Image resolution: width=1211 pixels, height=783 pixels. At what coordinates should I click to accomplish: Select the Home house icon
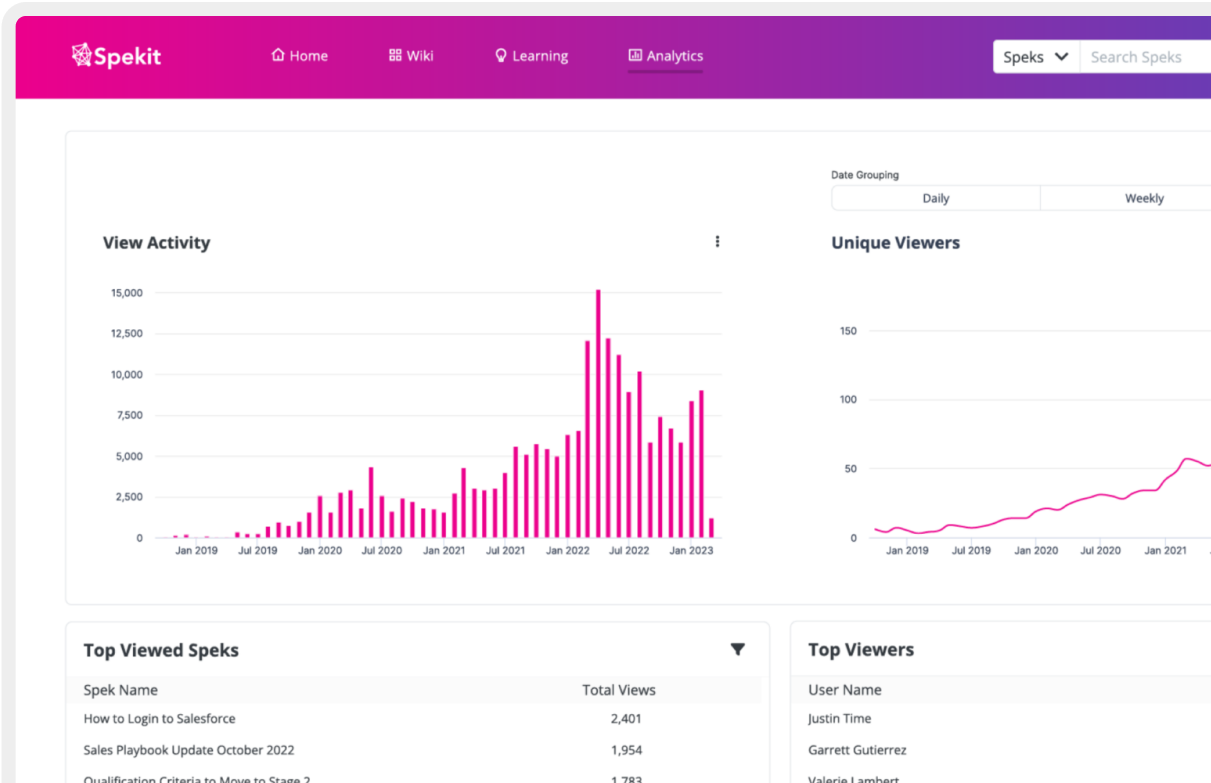[277, 55]
